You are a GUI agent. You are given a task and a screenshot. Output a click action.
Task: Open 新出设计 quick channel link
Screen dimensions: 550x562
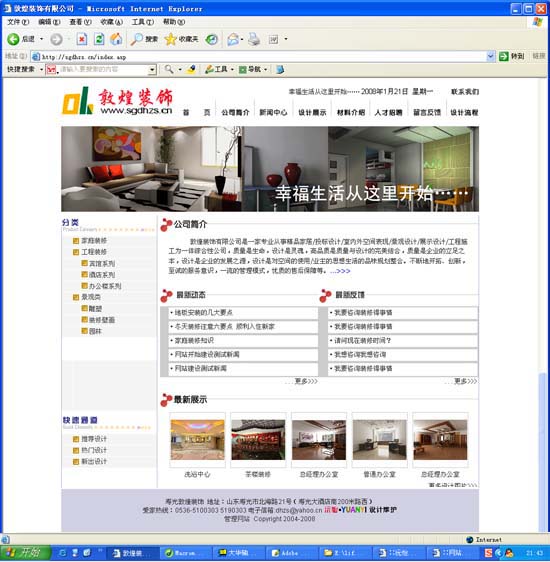tap(94, 462)
